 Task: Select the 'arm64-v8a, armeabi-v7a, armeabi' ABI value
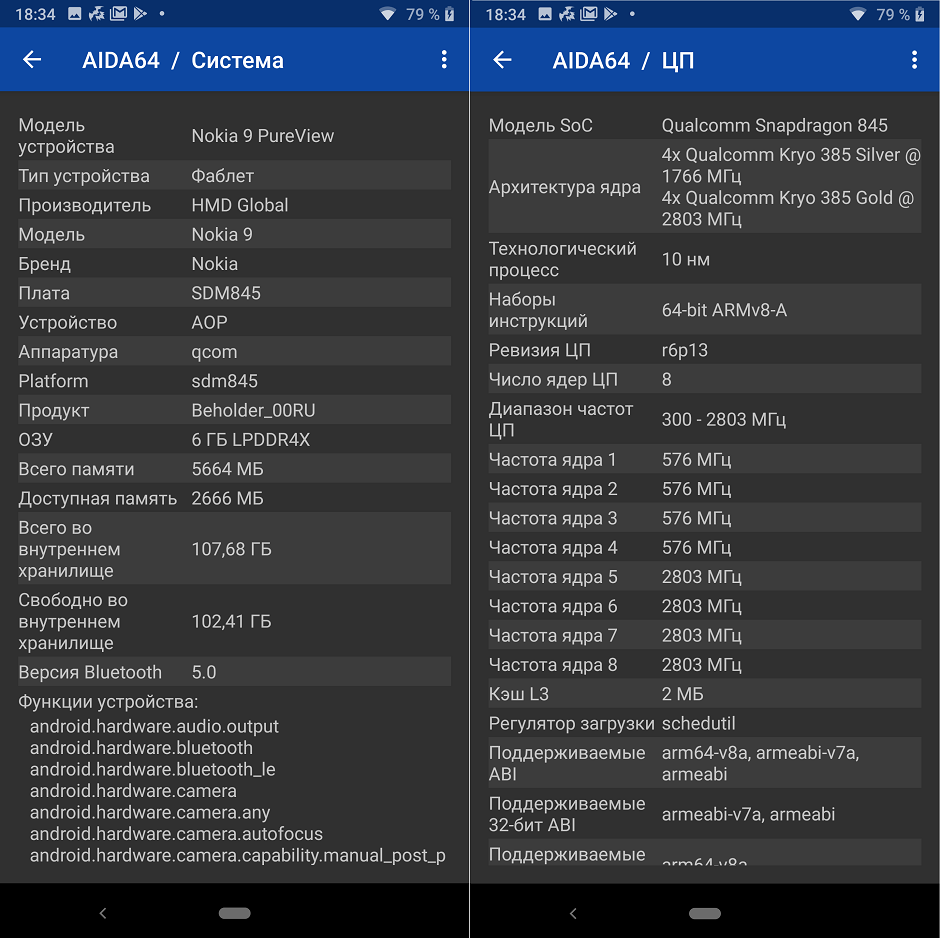[x=760, y=764]
